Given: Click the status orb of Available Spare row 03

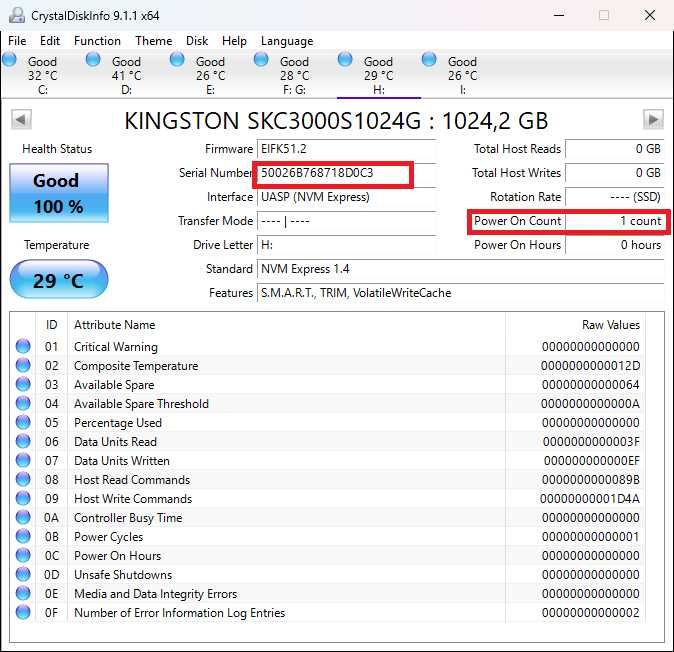Looking at the screenshot, I should [x=23, y=384].
